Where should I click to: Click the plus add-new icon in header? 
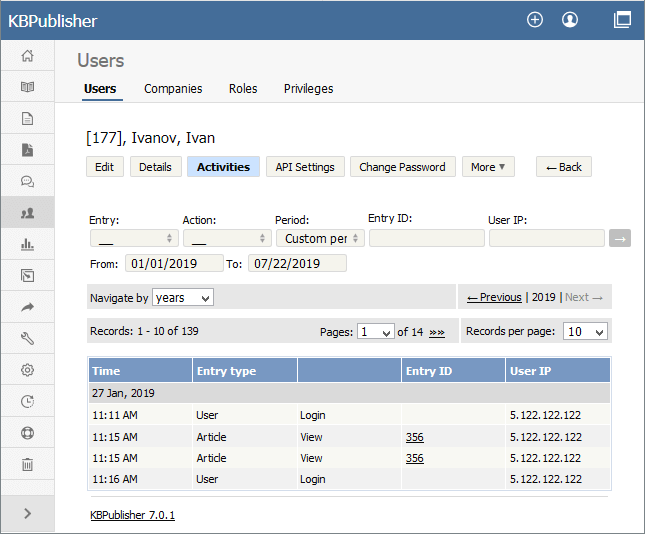(x=535, y=20)
